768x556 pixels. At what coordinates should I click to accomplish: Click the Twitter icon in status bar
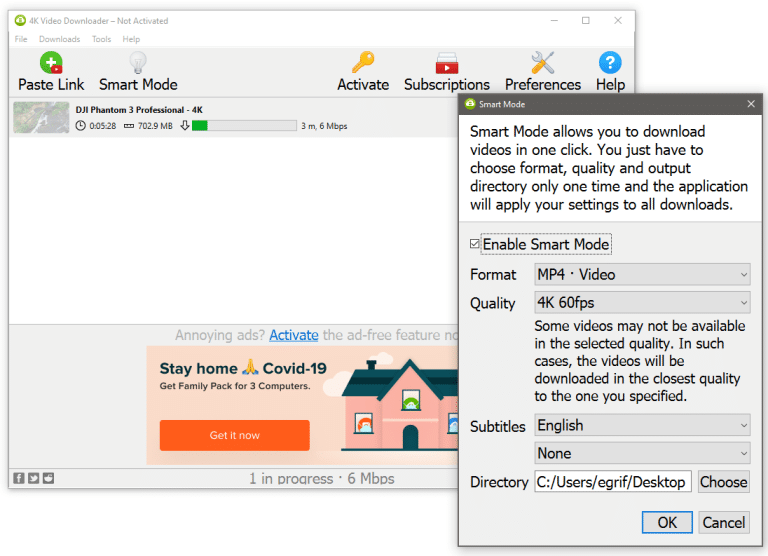pos(33,478)
